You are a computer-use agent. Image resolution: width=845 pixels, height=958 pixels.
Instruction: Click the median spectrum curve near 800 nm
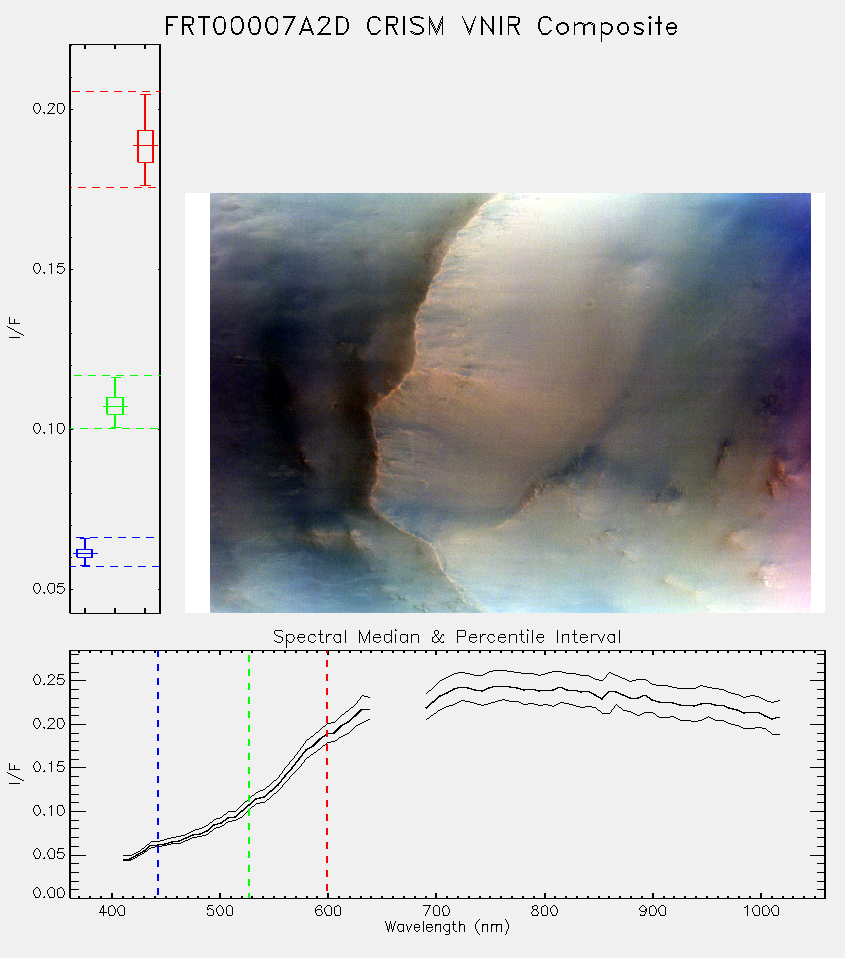click(x=544, y=690)
